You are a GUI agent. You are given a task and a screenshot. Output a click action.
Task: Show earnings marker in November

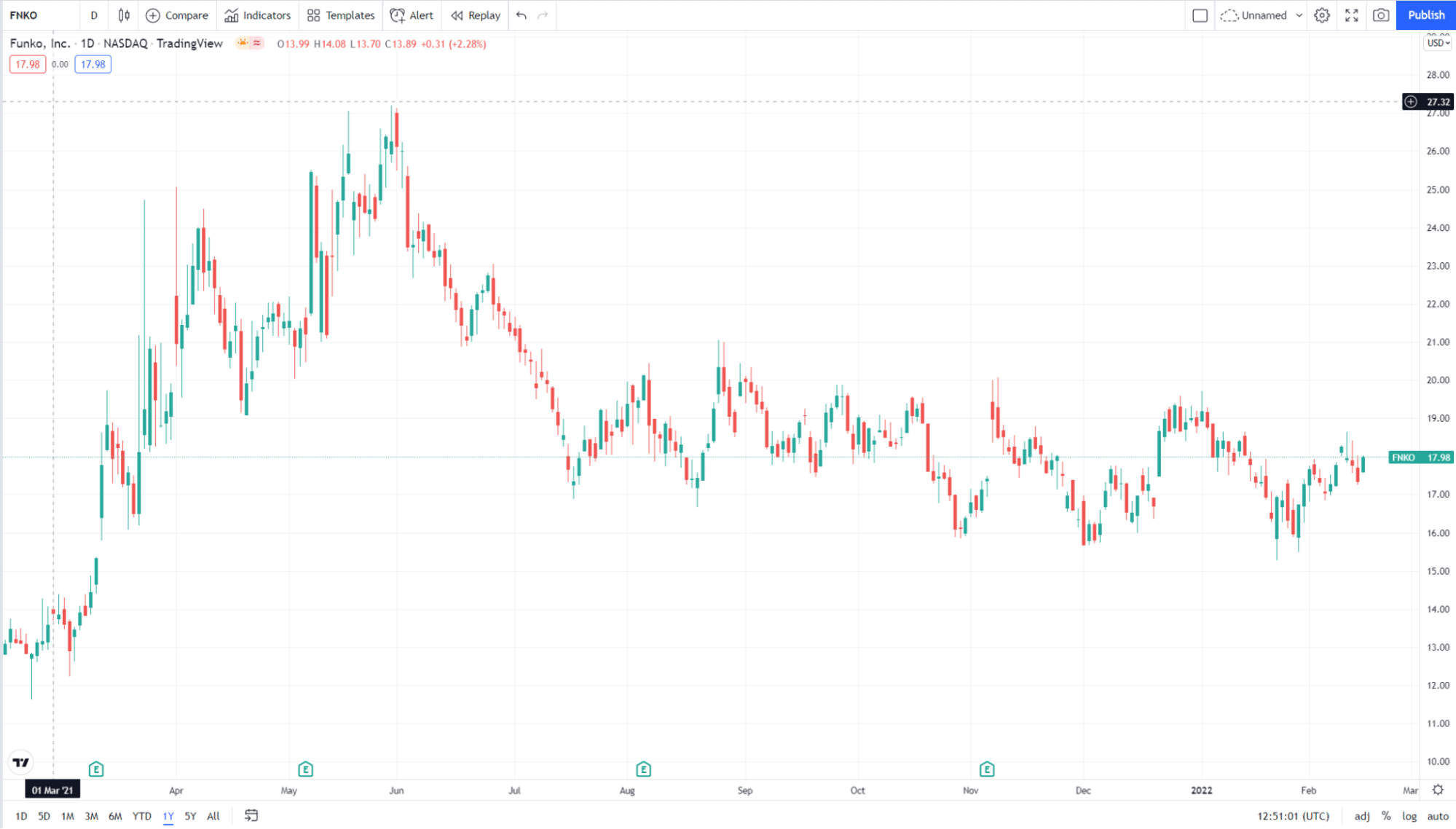(987, 769)
